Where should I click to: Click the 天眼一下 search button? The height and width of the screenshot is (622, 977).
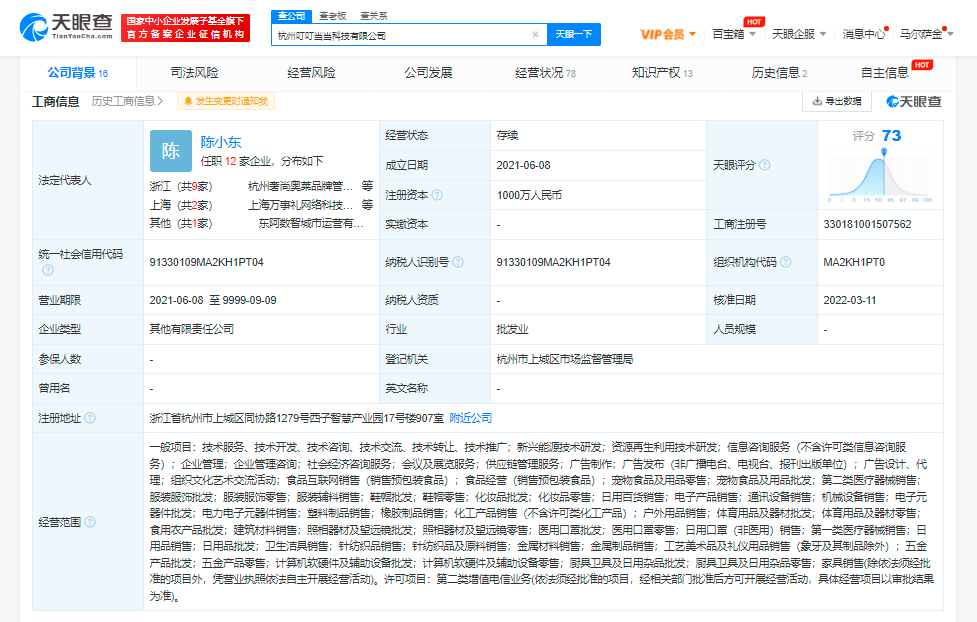click(x=574, y=34)
